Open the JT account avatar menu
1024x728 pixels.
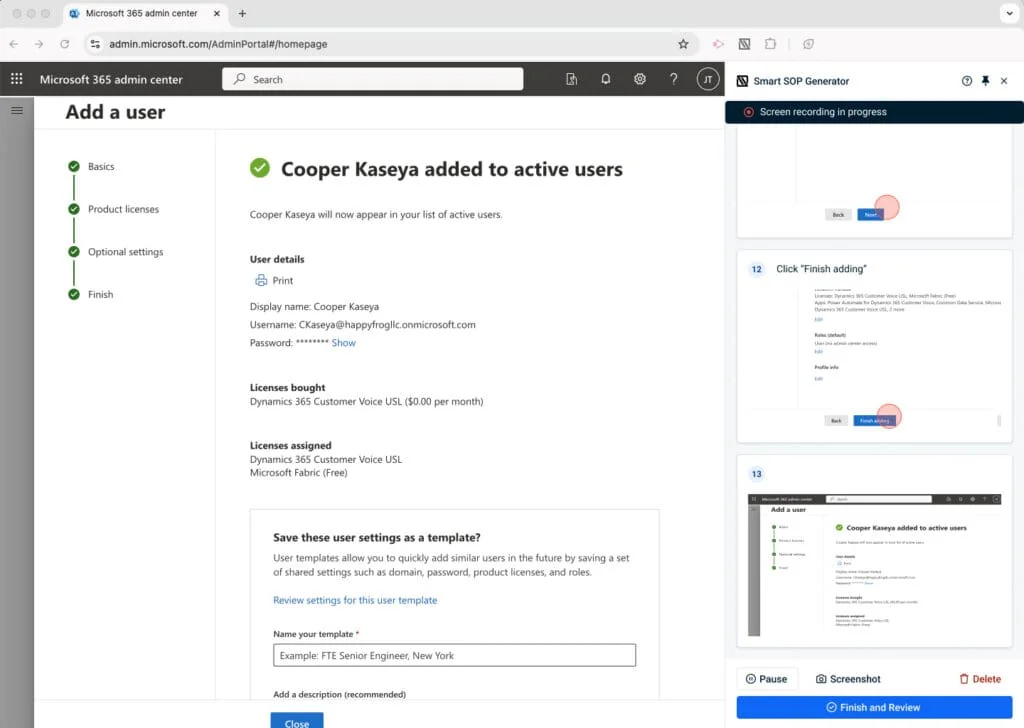click(707, 79)
